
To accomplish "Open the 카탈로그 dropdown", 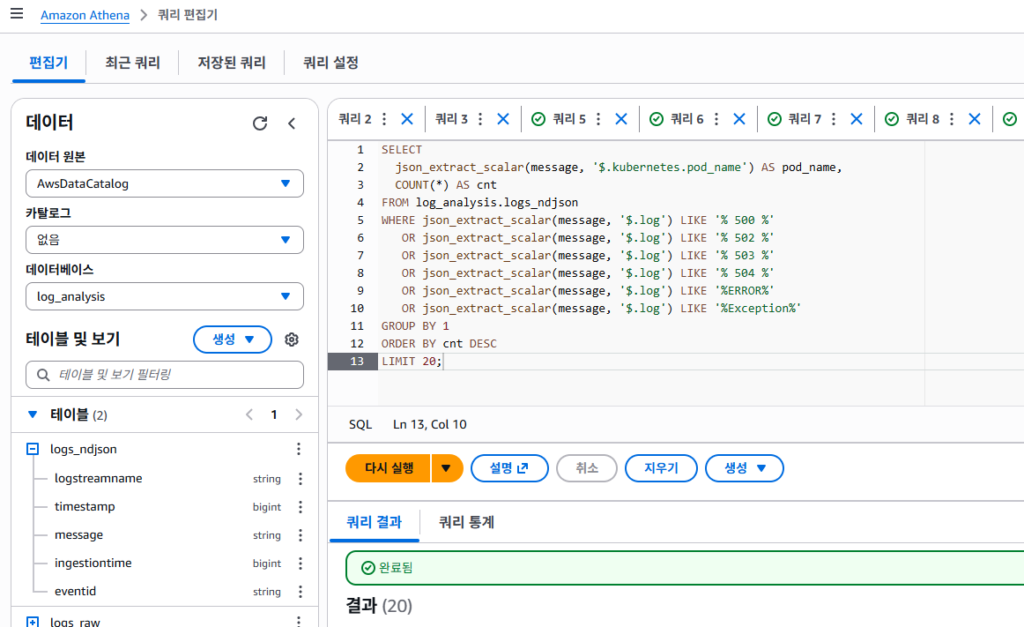I will (165, 240).
